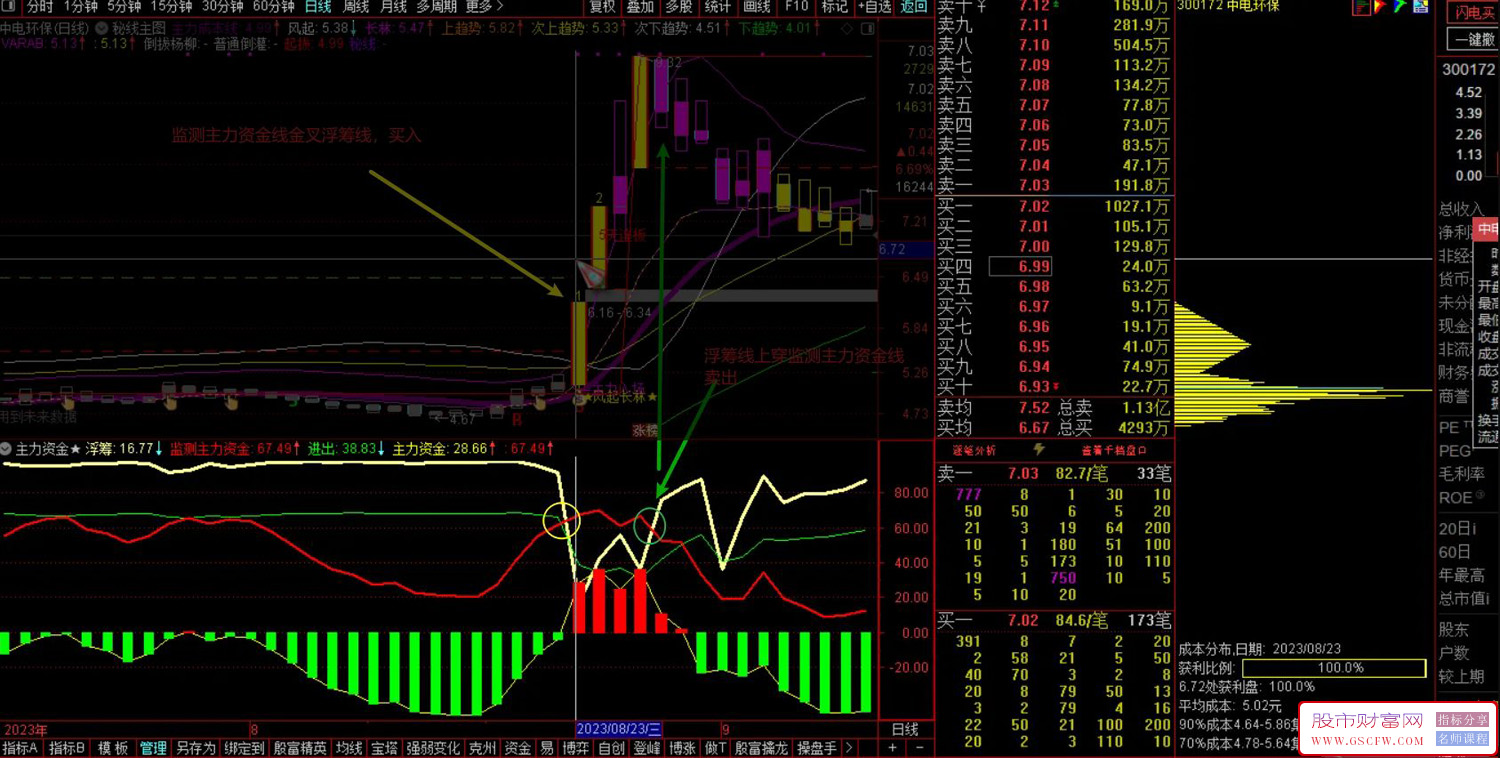This screenshot has width=1500, height=758.
Task: Click the 返回 back button
Action: click(x=914, y=7)
